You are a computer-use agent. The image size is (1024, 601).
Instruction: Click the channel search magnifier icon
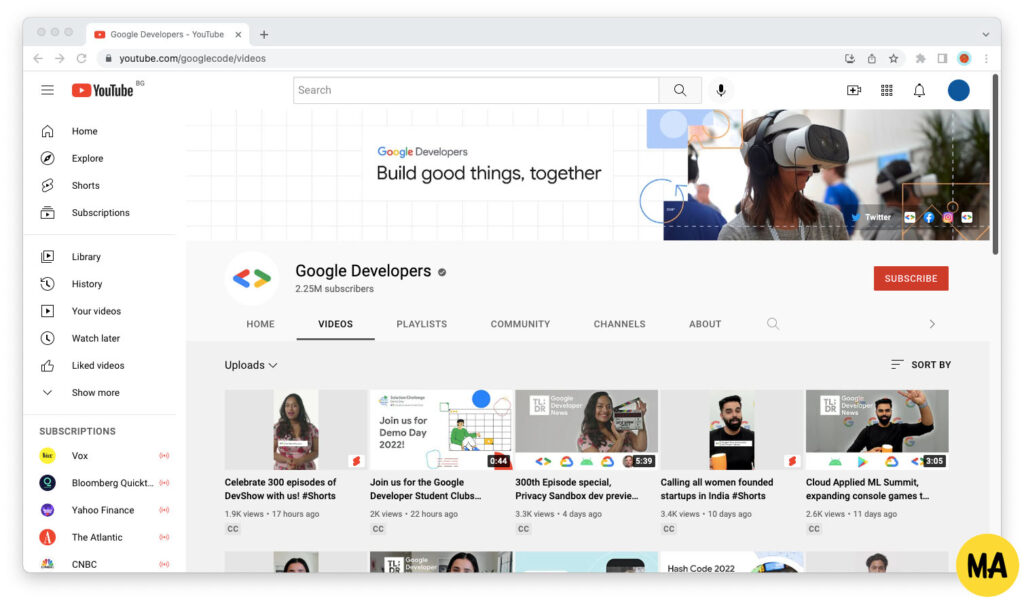coord(773,324)
